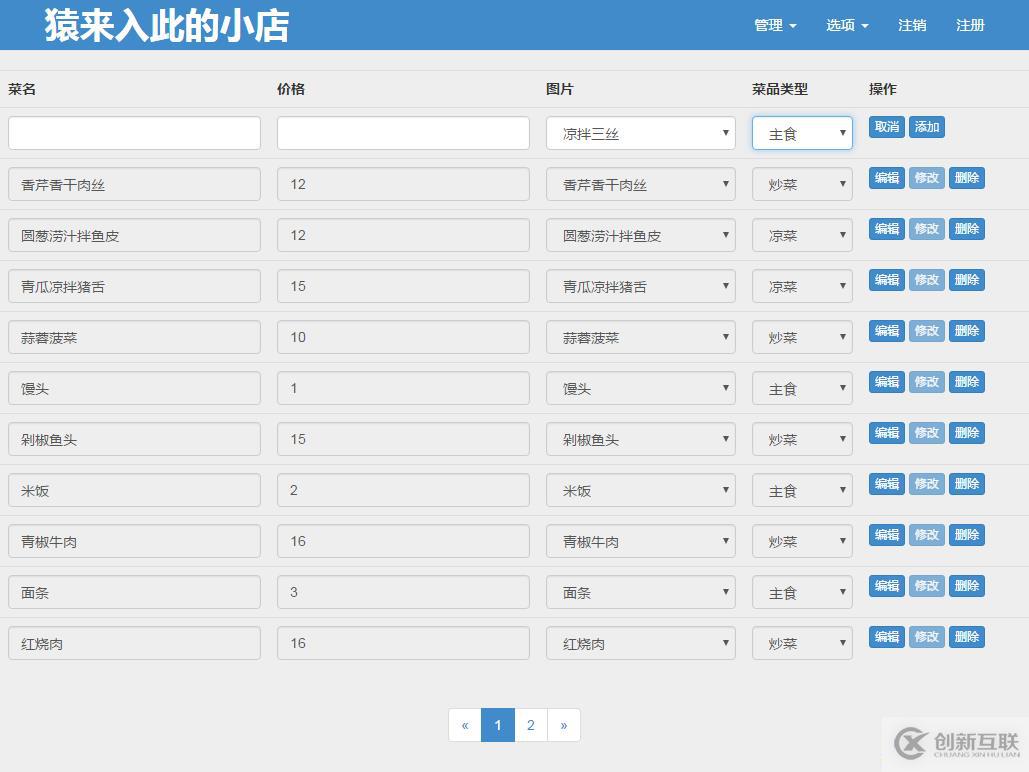Click 删除 for 米饭 row

coord(967,484)
